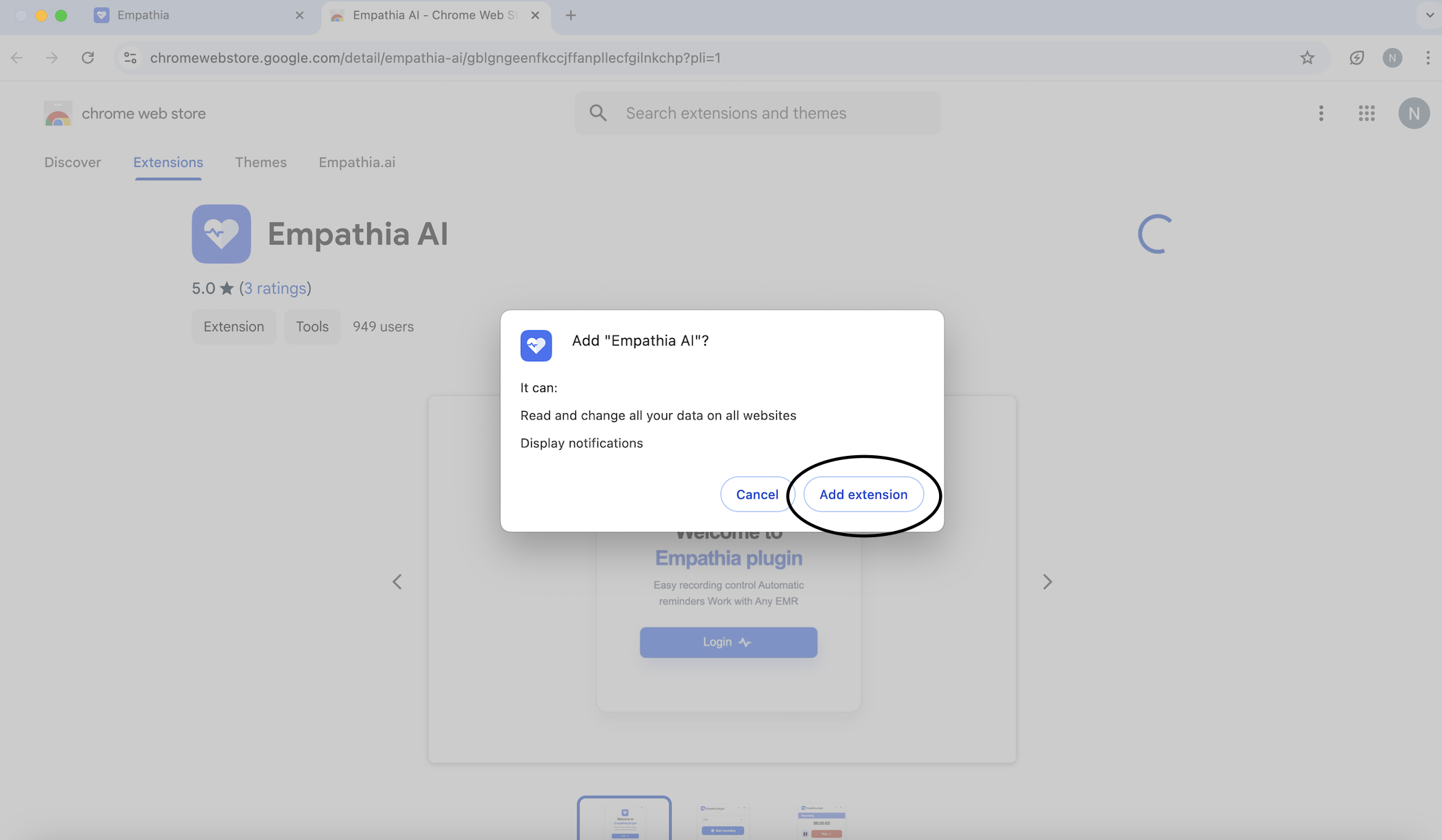1442x840 pixels.
Task: Click Add extension in the dialog
Action: pos(863,494)
